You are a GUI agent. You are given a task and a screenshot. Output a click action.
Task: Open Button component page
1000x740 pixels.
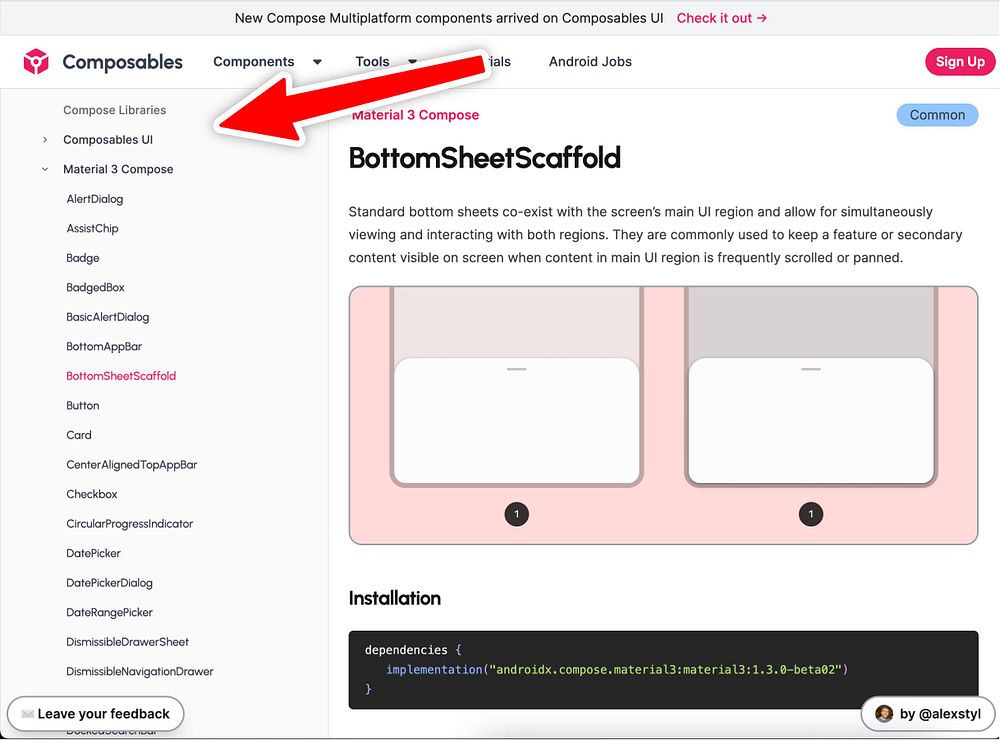tap(82, 405)
